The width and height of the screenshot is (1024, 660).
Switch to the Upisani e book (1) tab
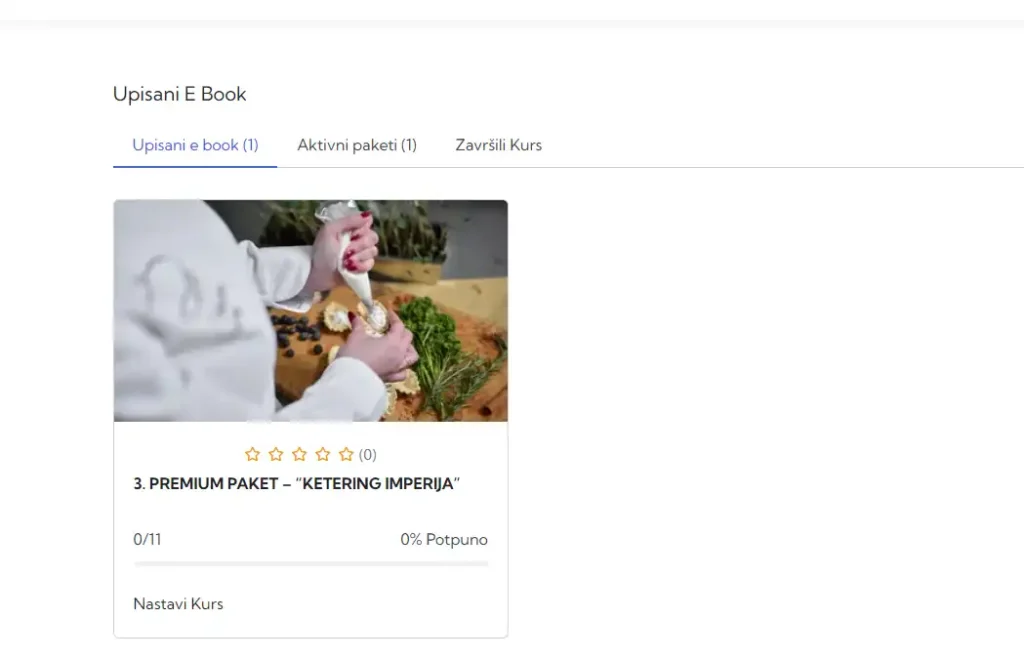195,145
